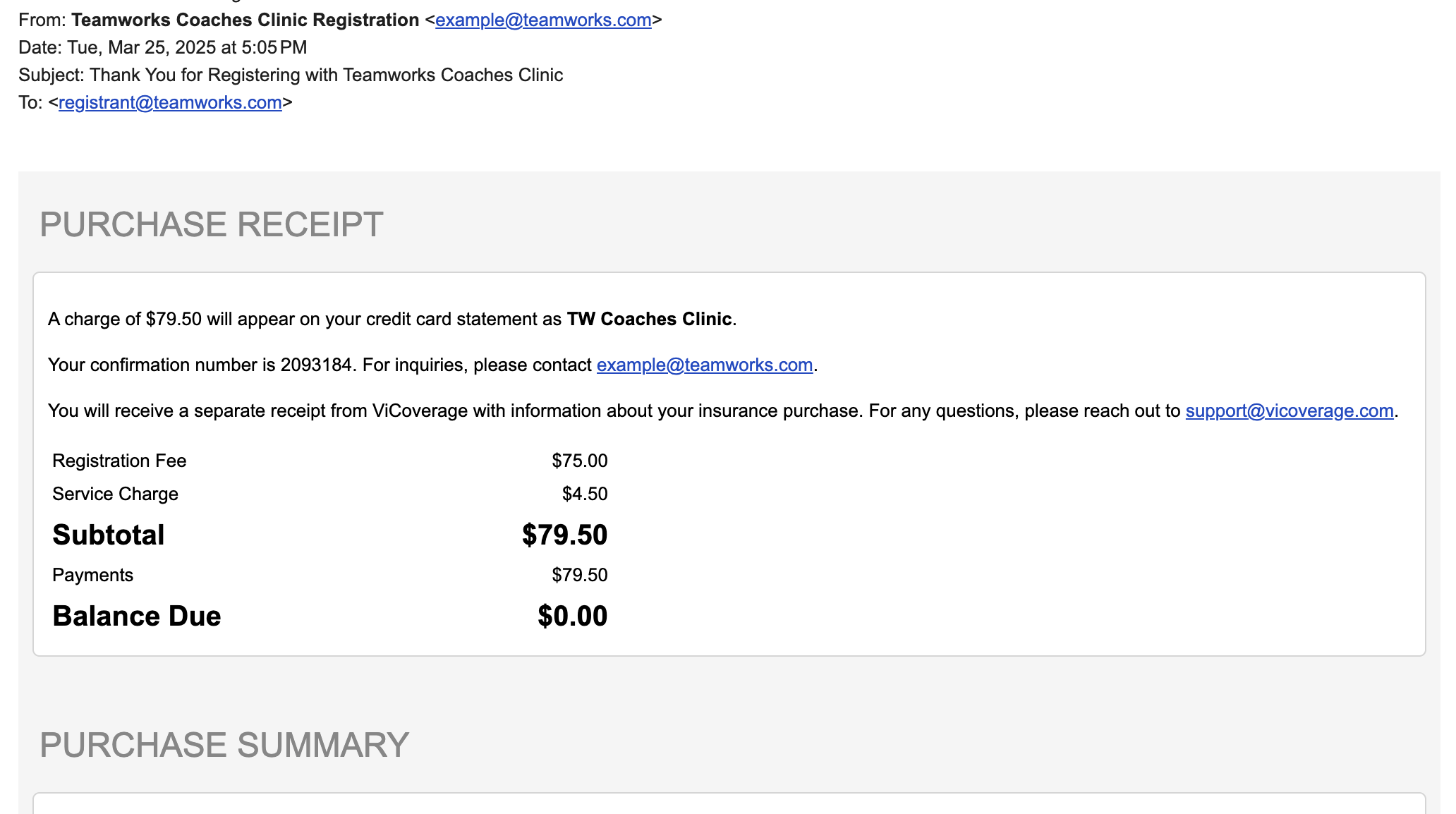Click the bold TW Coaches Clinic text
The height and width of the screenshot is (814, 1456).
pyautogui.click(x=649, y=320)
